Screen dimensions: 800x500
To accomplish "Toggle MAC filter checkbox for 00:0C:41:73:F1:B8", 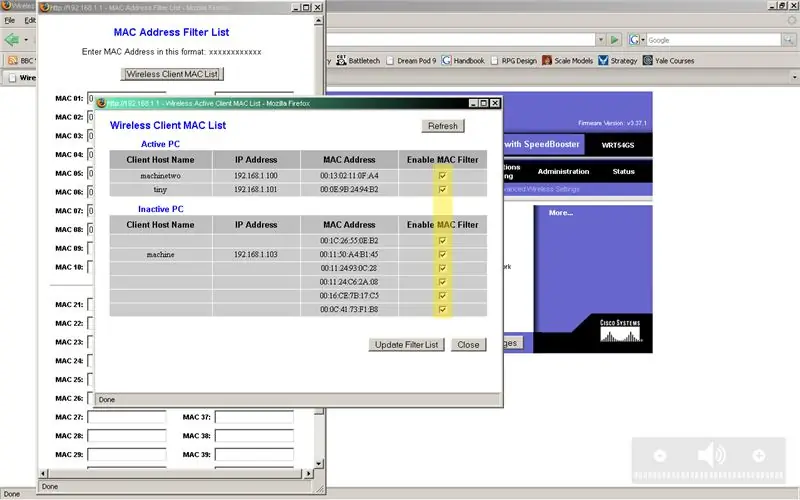I will [x=442, y=309].
